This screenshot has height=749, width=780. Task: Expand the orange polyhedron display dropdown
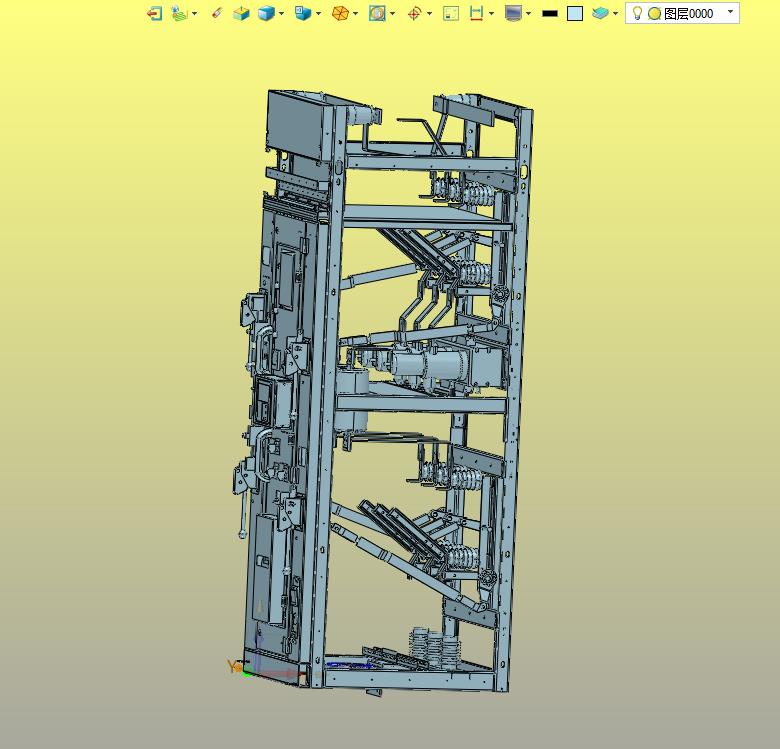(x=355, y=13)
